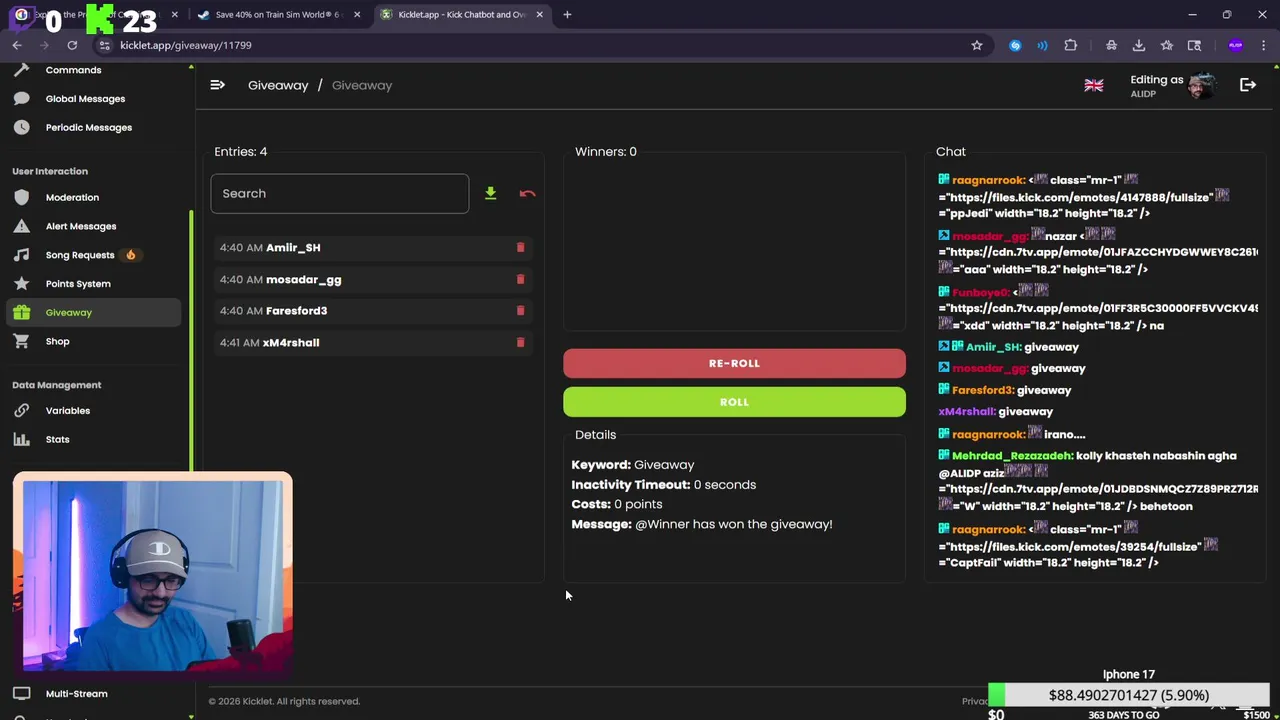Image resolution: width=1280 pixels, height=720 pixels.
Task: Bookmark this page with star icon
Action: 977,45
